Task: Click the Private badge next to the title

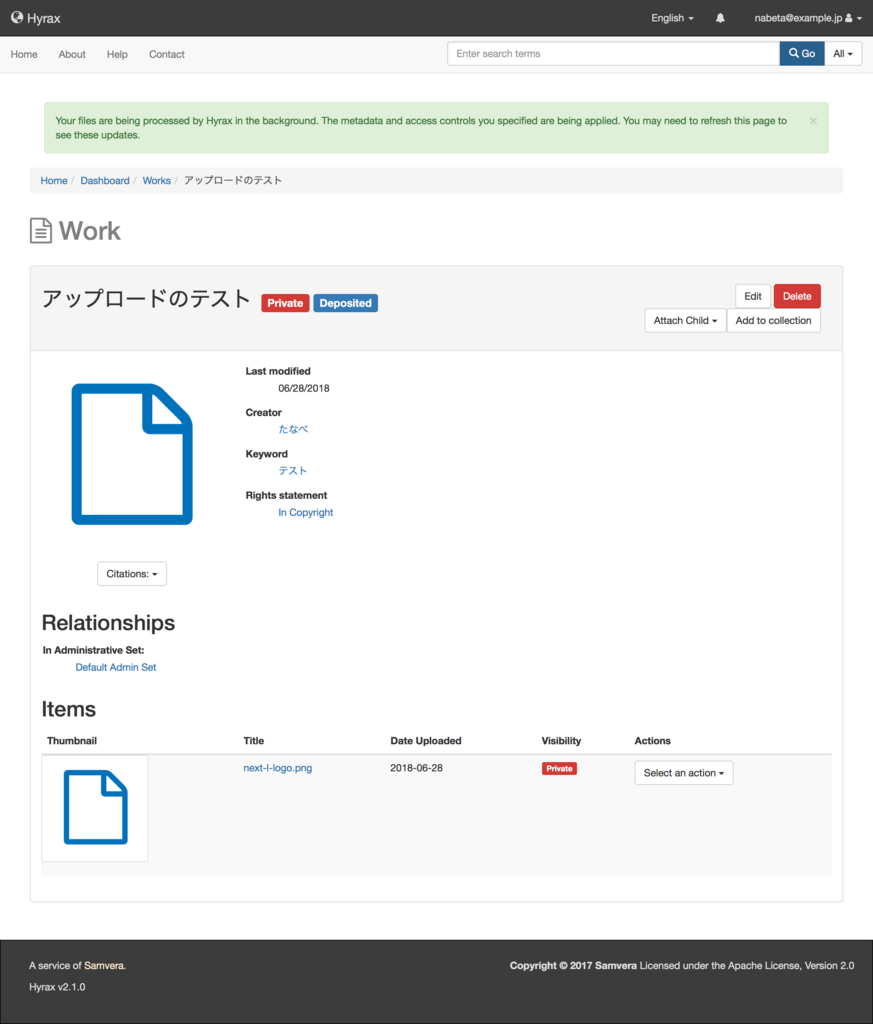Action: 285,303
